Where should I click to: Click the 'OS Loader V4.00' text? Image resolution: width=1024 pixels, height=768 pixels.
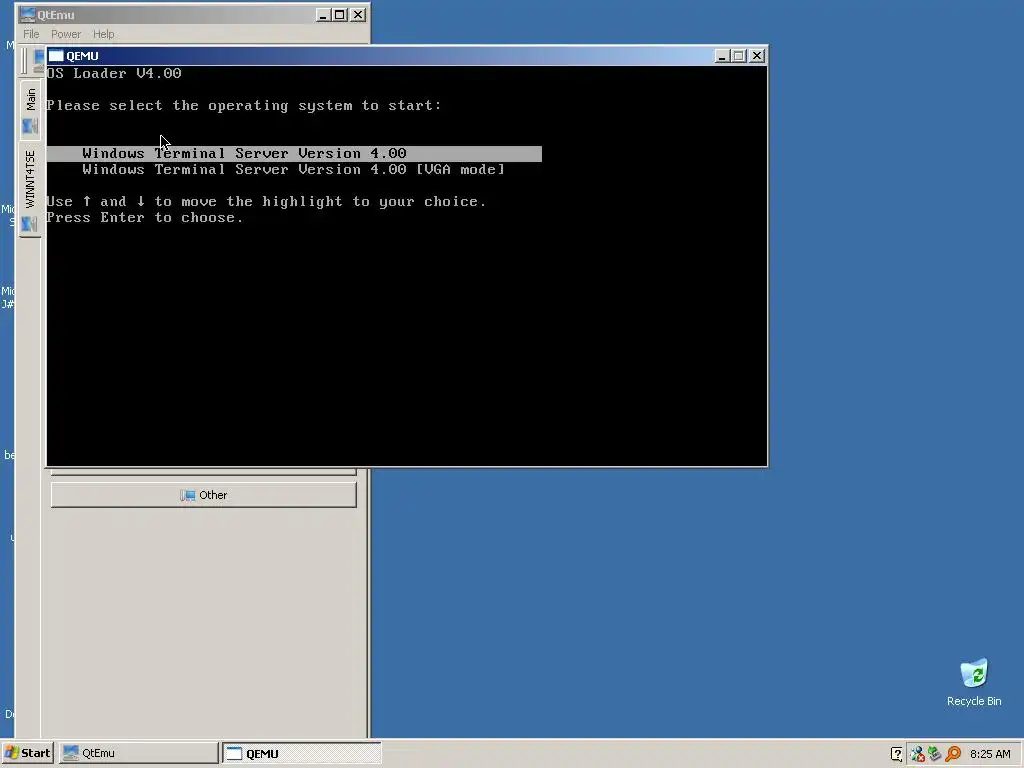click(114, 73)
